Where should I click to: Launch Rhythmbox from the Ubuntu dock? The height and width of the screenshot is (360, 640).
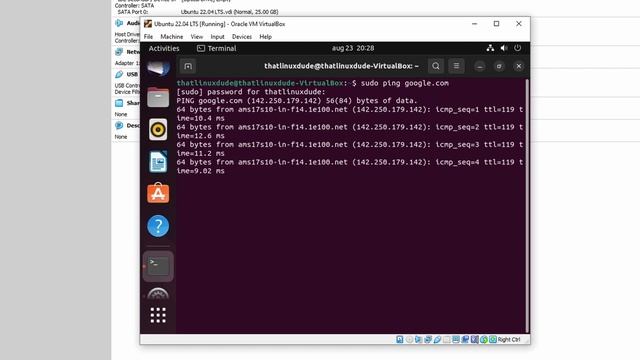pos(158,129)
